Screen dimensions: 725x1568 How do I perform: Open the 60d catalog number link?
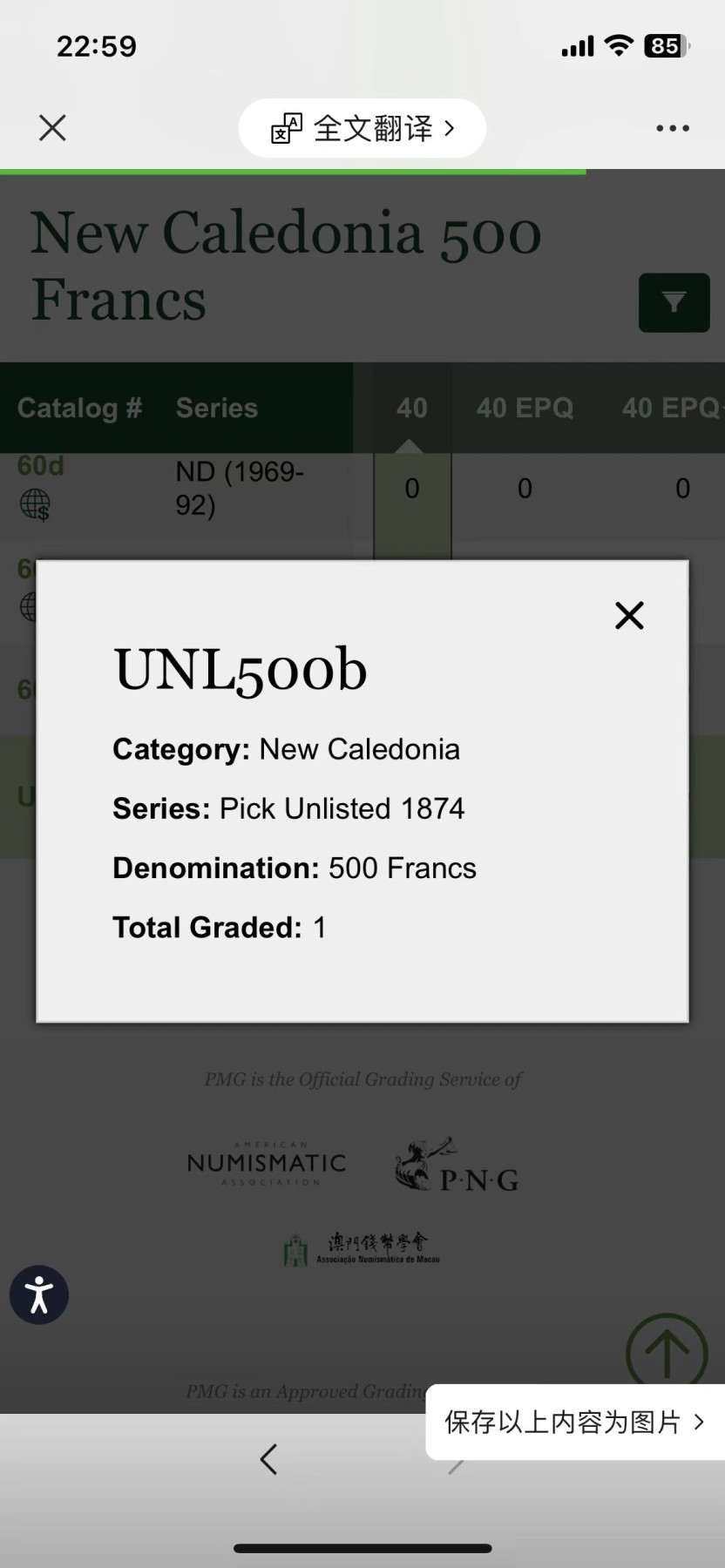(x=41, y=466)
